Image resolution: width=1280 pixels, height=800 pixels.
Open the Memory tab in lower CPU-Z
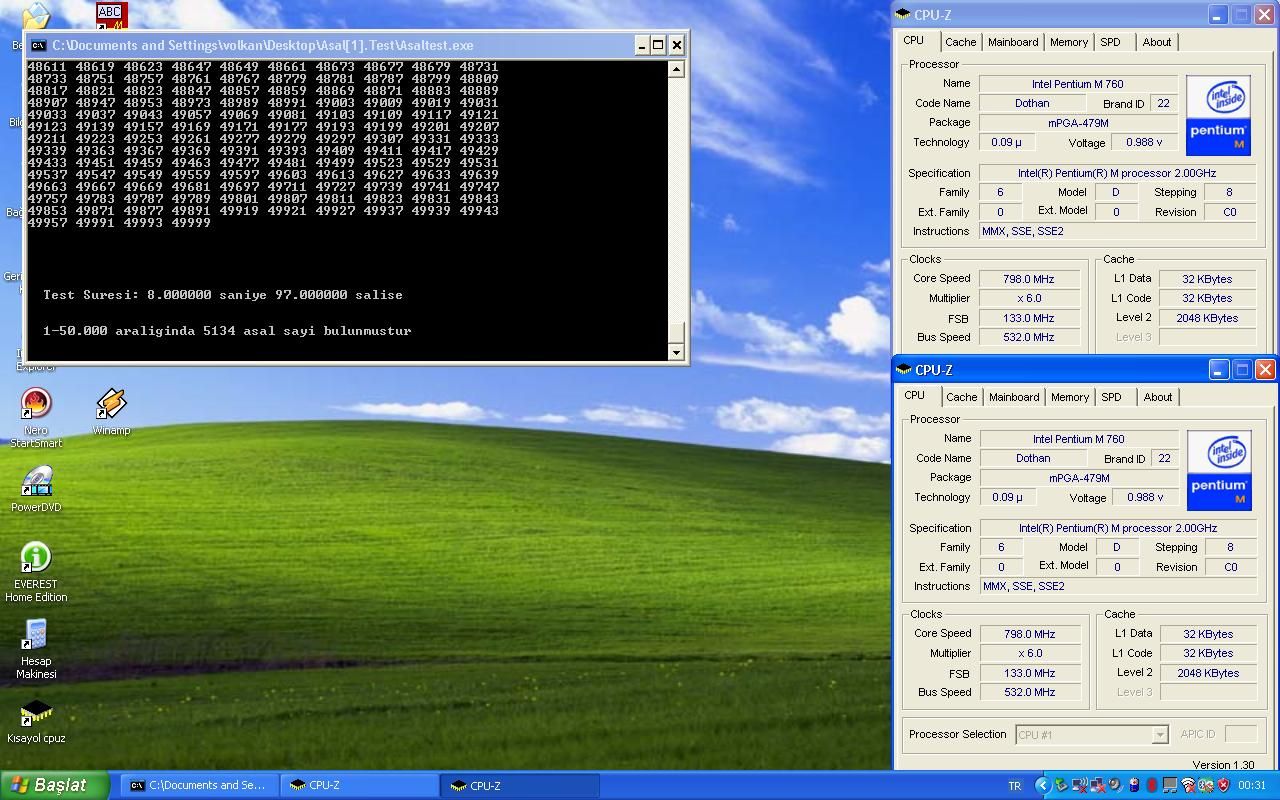point(1069,397)
